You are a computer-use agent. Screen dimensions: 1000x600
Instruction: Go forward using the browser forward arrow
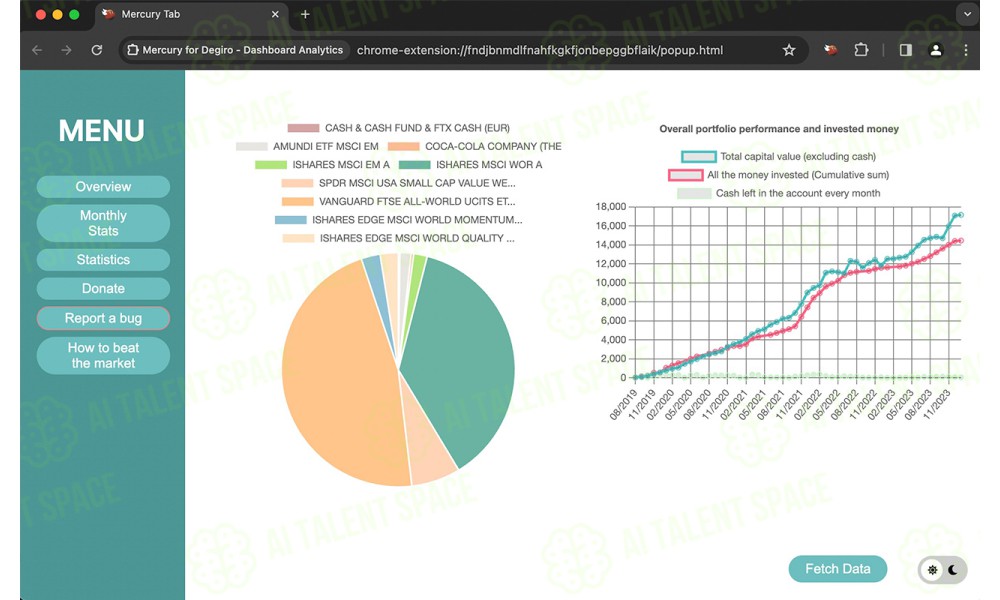66,50
